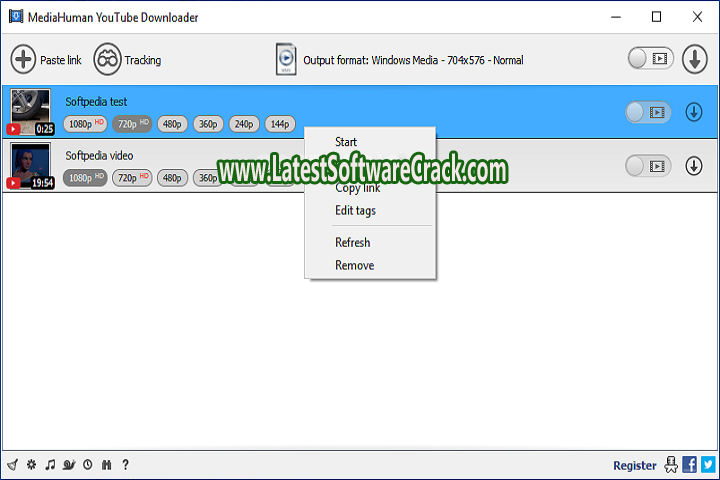Click the music note icon in status bar

(x=50, y=465)
